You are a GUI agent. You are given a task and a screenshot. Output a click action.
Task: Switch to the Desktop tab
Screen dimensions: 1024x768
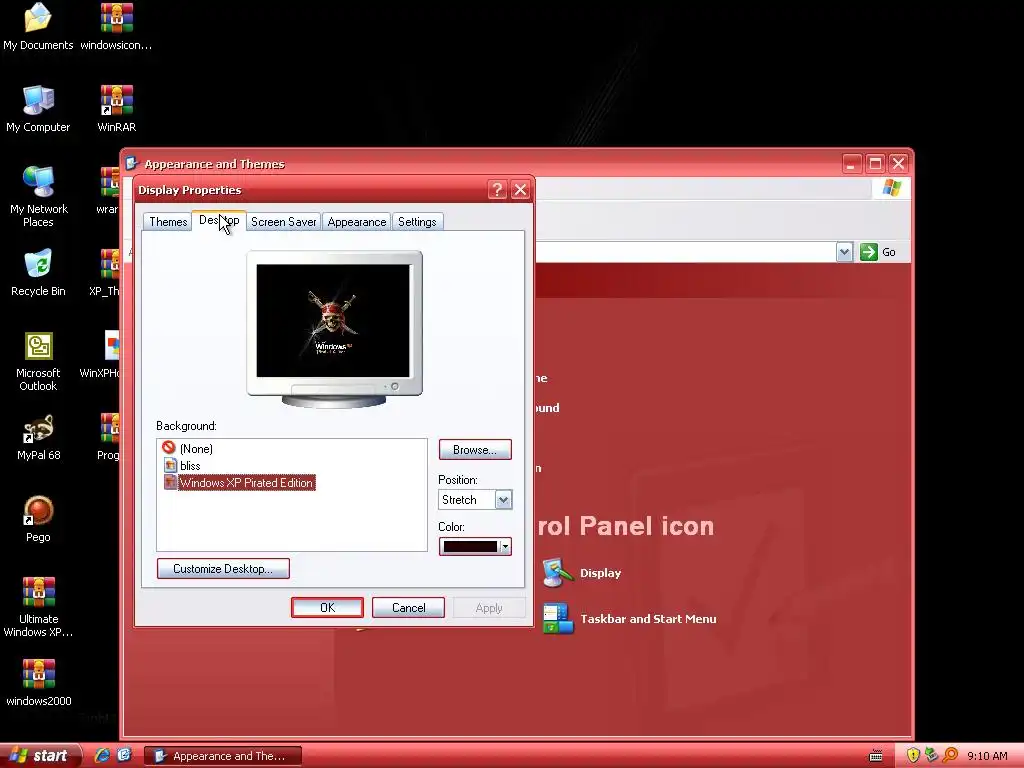tap(219, 221)
